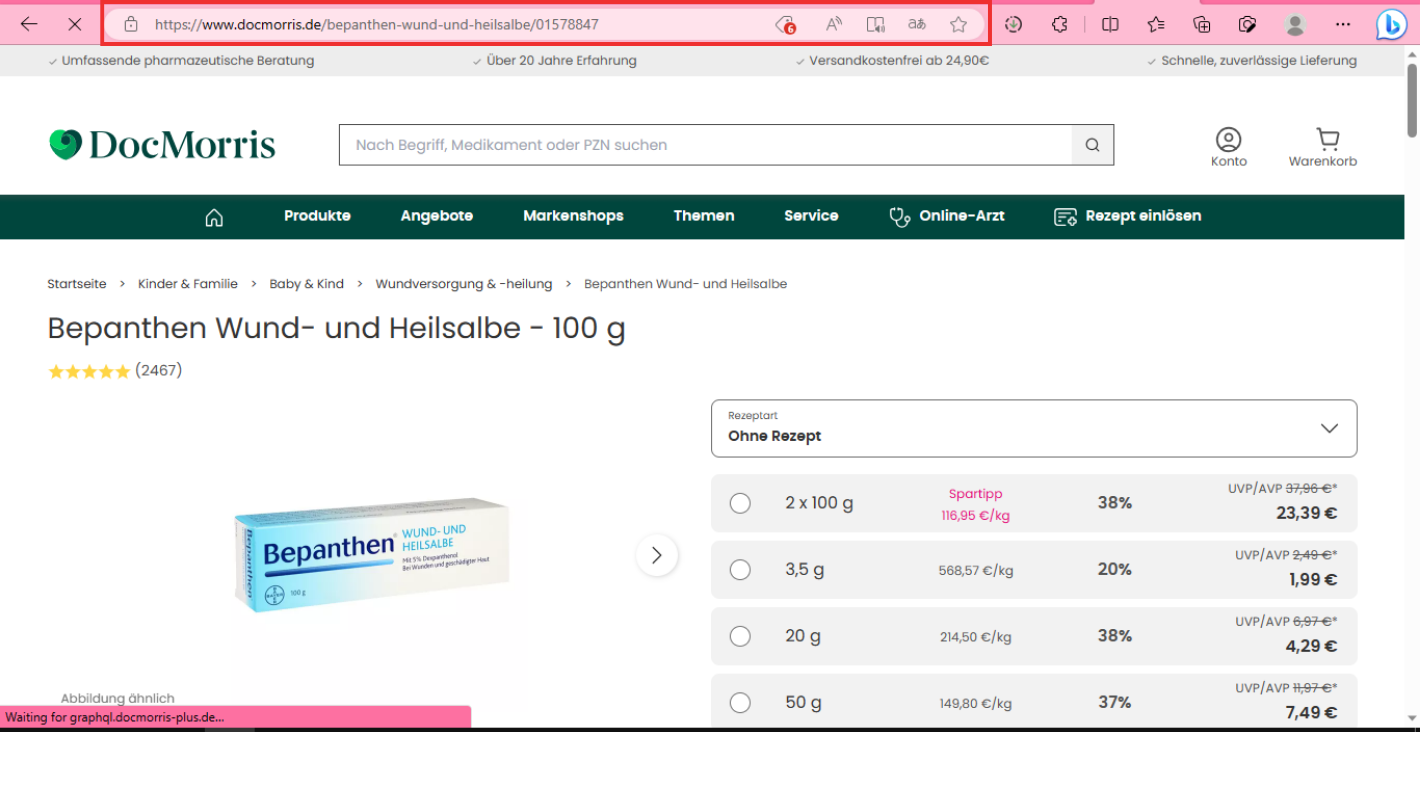This screenshot has width=1420, height=787.
Task: Click 'Umfassende pharmazeutische Beratung' banner text
Action: (x=188, y=60)
